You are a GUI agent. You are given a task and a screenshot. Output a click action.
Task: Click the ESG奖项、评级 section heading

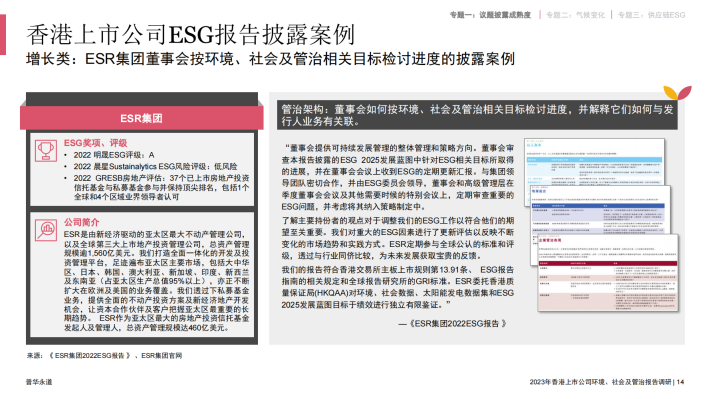click(96, 143)
